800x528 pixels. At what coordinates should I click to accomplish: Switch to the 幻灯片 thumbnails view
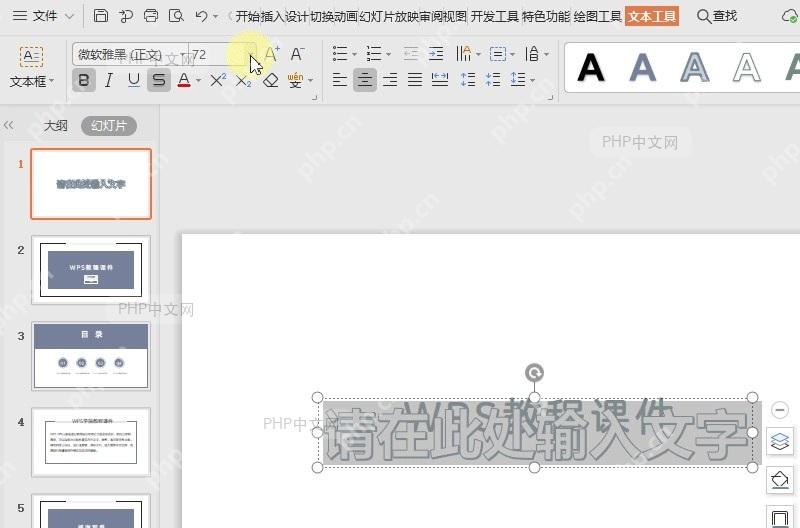coord(109,125)
